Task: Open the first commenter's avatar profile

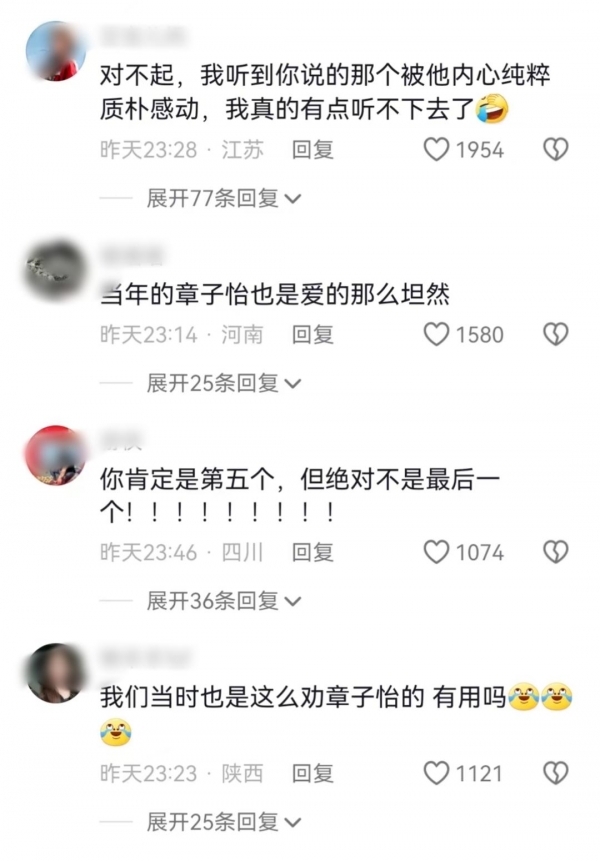Action: [x=55, y=51]
